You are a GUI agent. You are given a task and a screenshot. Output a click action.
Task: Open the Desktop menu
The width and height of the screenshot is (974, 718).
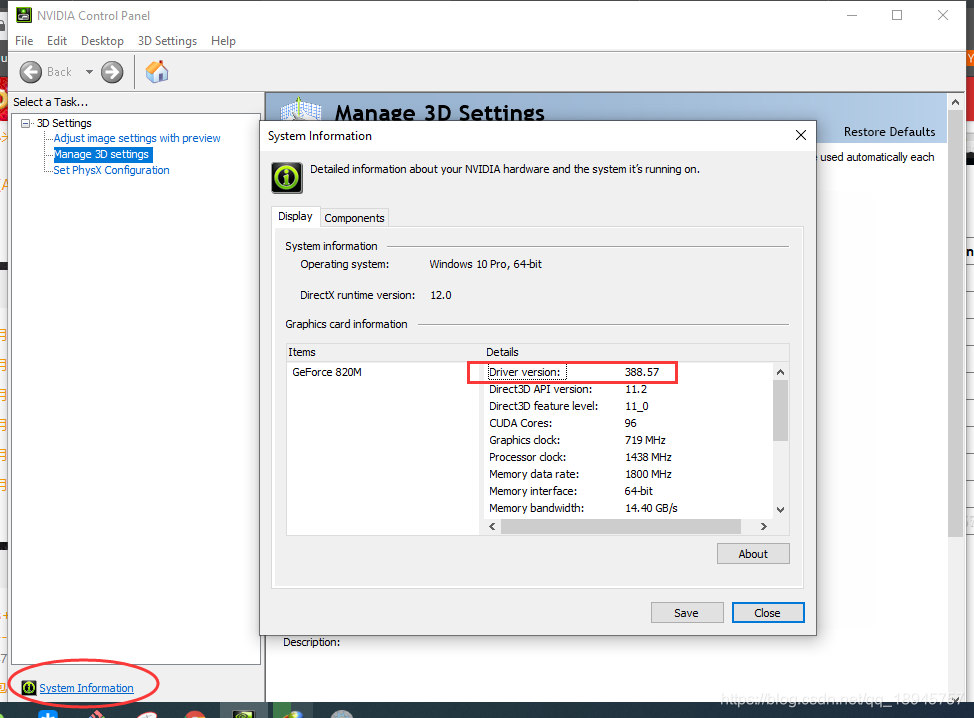(x=102, y=41)
